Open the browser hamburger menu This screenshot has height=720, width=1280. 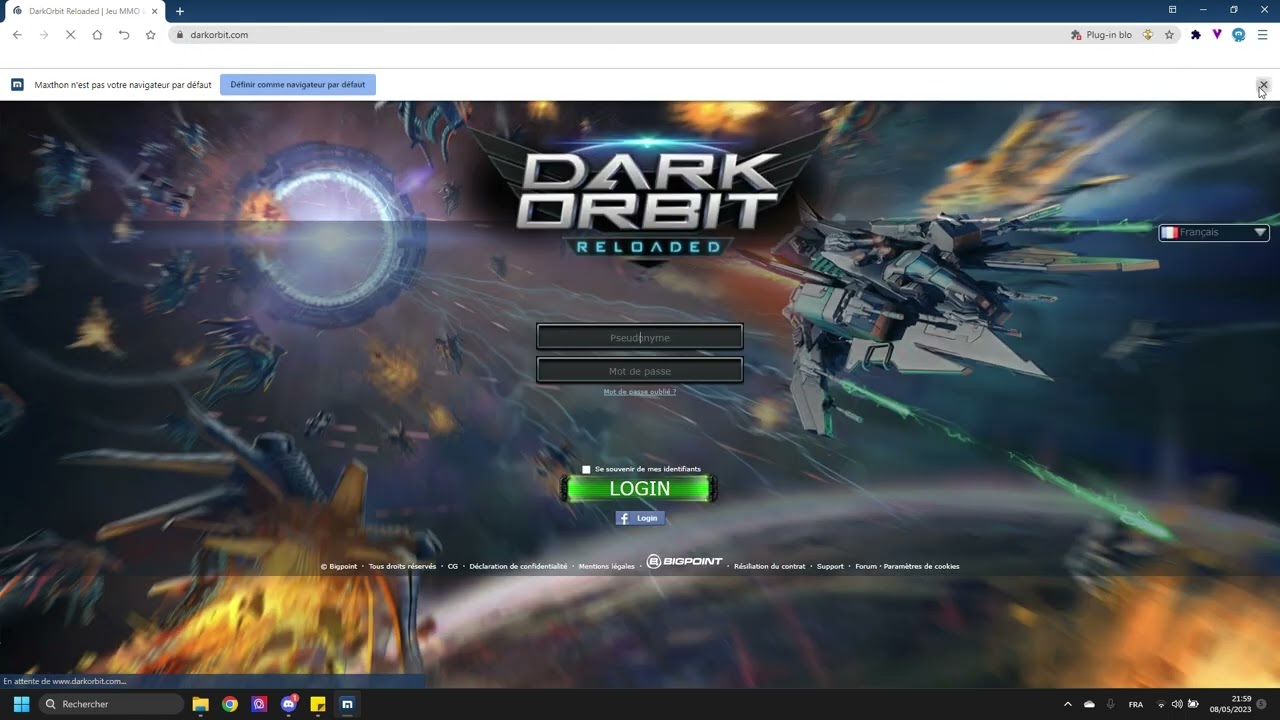(1262, 35)
